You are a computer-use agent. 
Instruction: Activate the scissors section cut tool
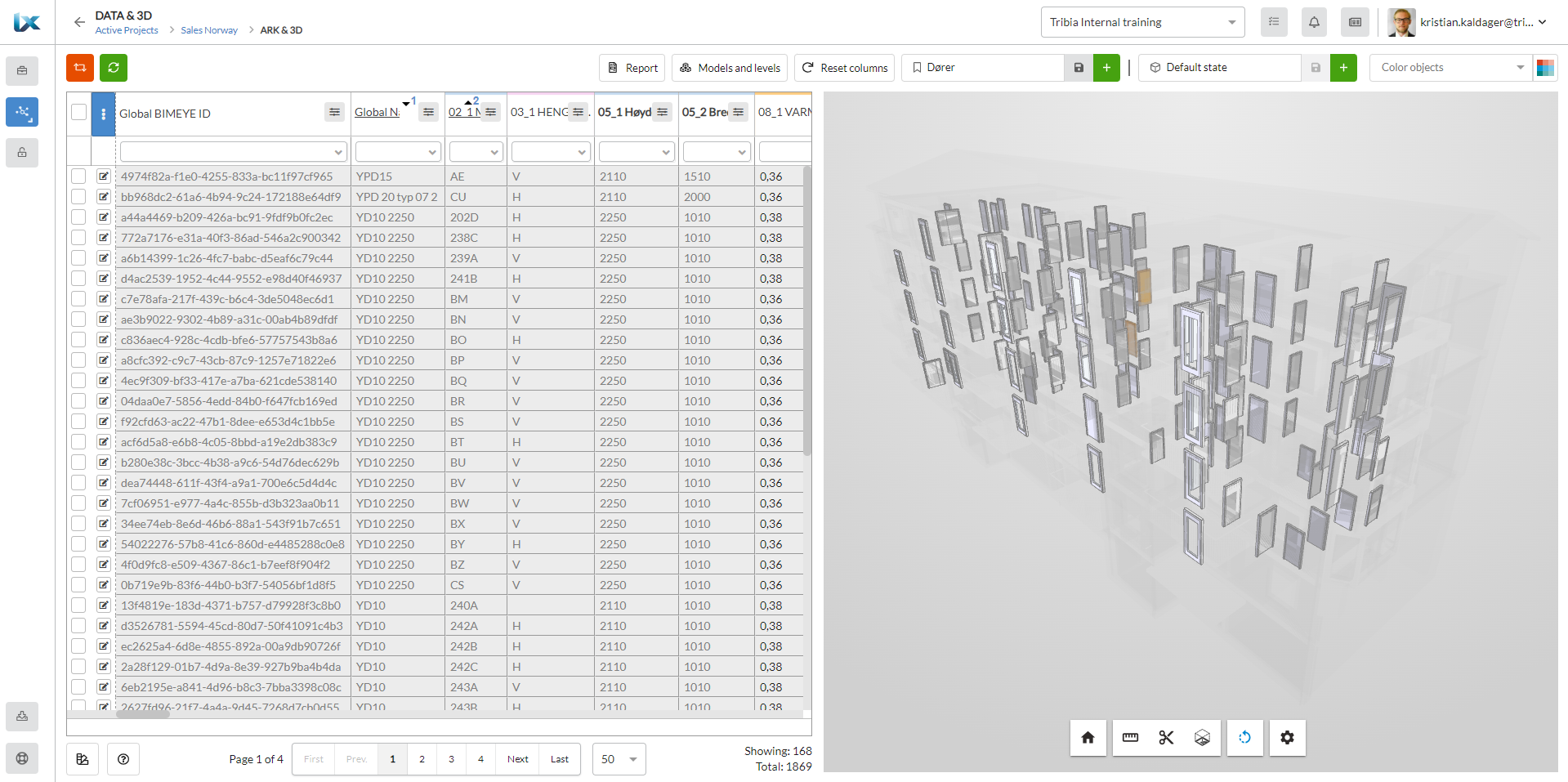pos(1166,738)
